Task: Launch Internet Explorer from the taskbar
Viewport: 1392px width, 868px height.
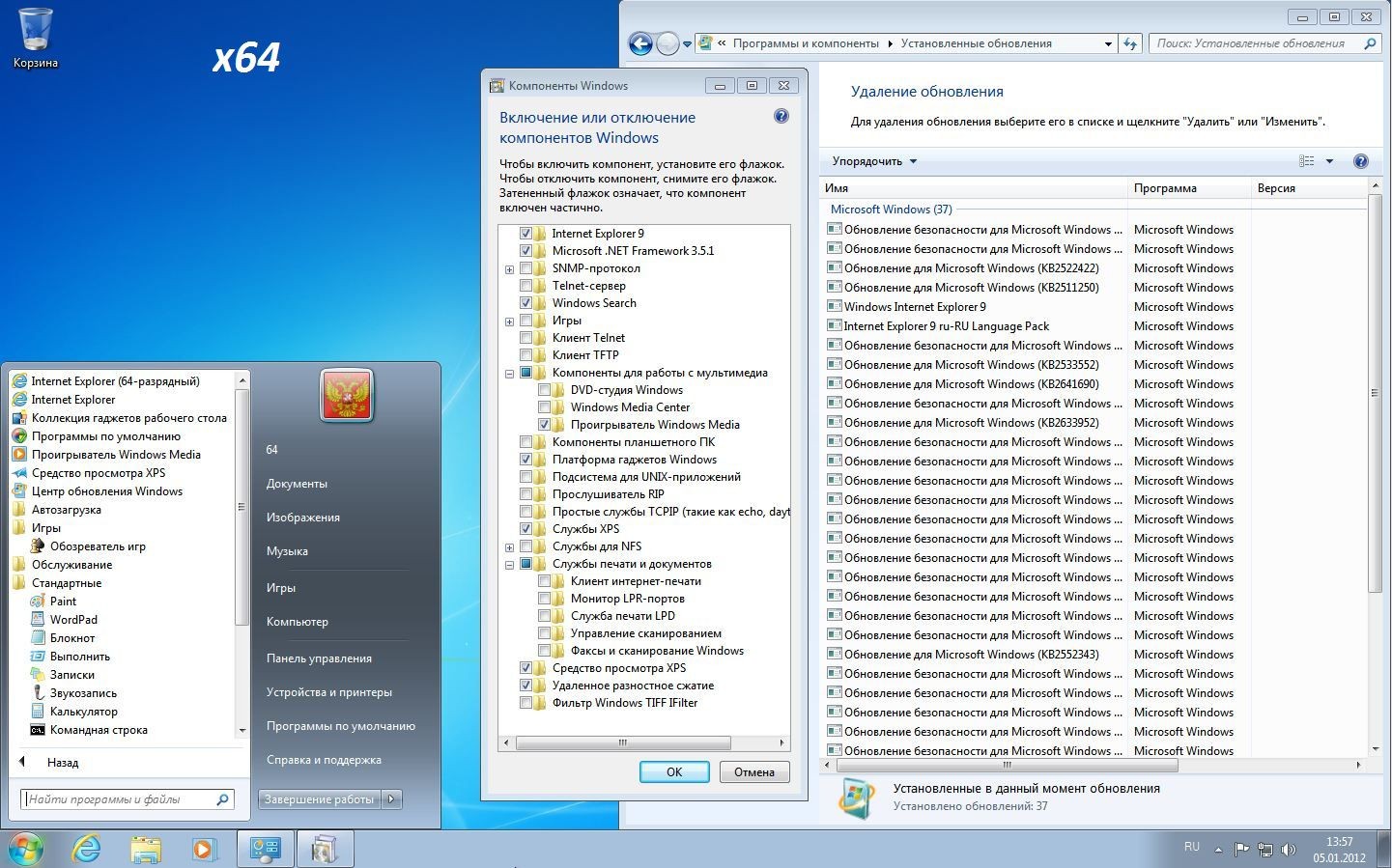Action: pos(87,849)
